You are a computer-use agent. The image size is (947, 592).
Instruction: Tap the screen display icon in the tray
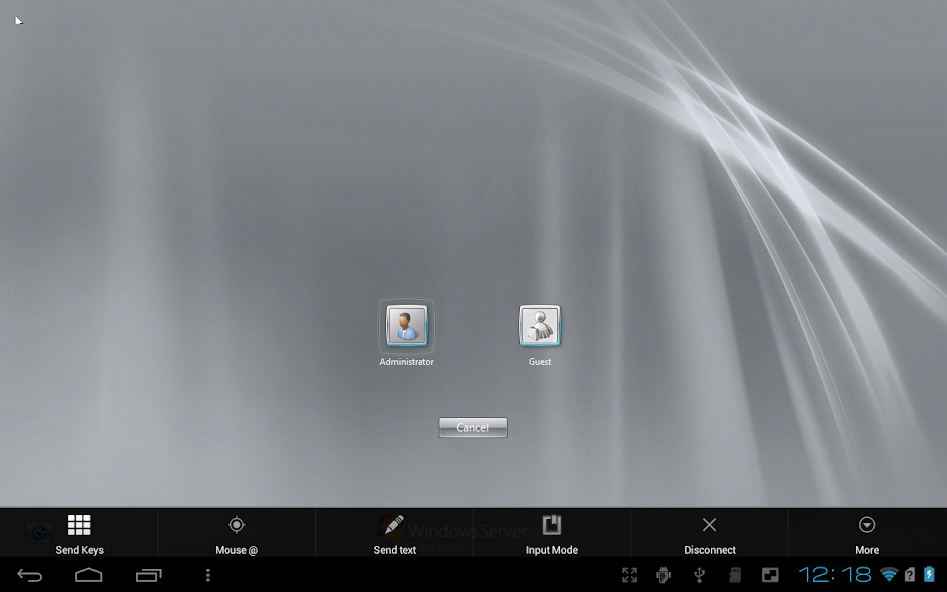(770, 575)
